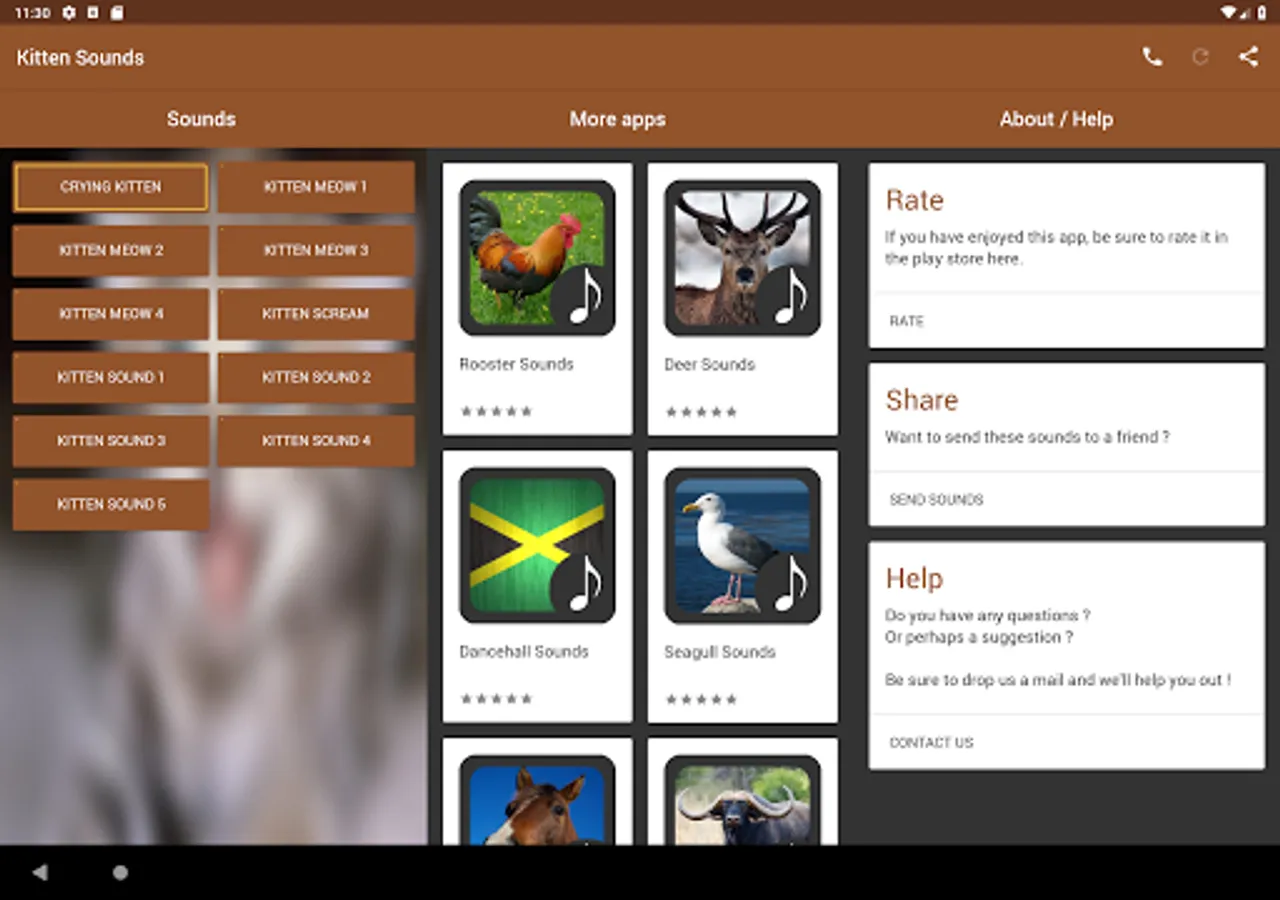
Task: Open the buffalo sounds app icon
Action: click(742, 800)
